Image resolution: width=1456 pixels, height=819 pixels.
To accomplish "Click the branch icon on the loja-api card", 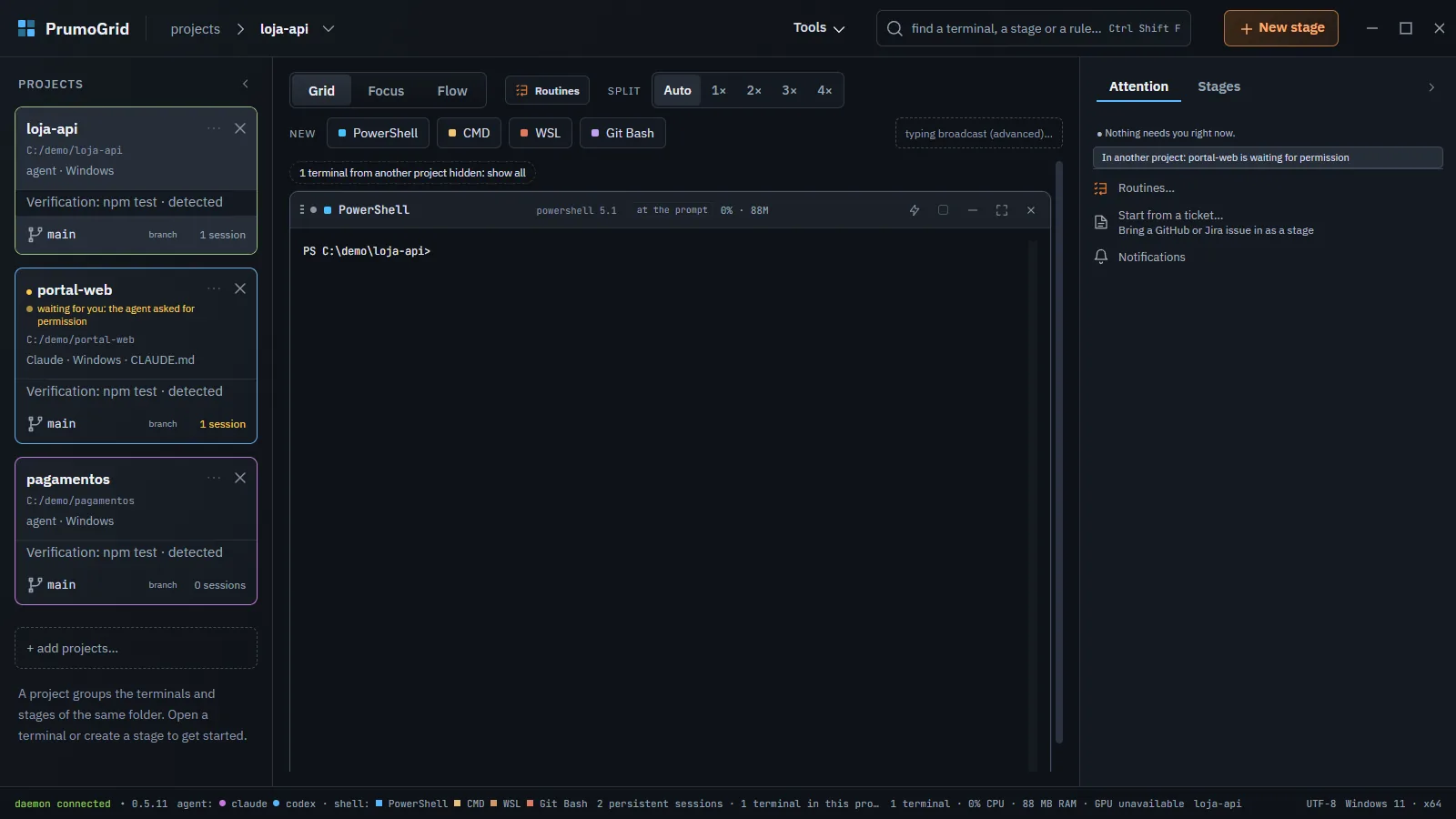I will 35,234.
